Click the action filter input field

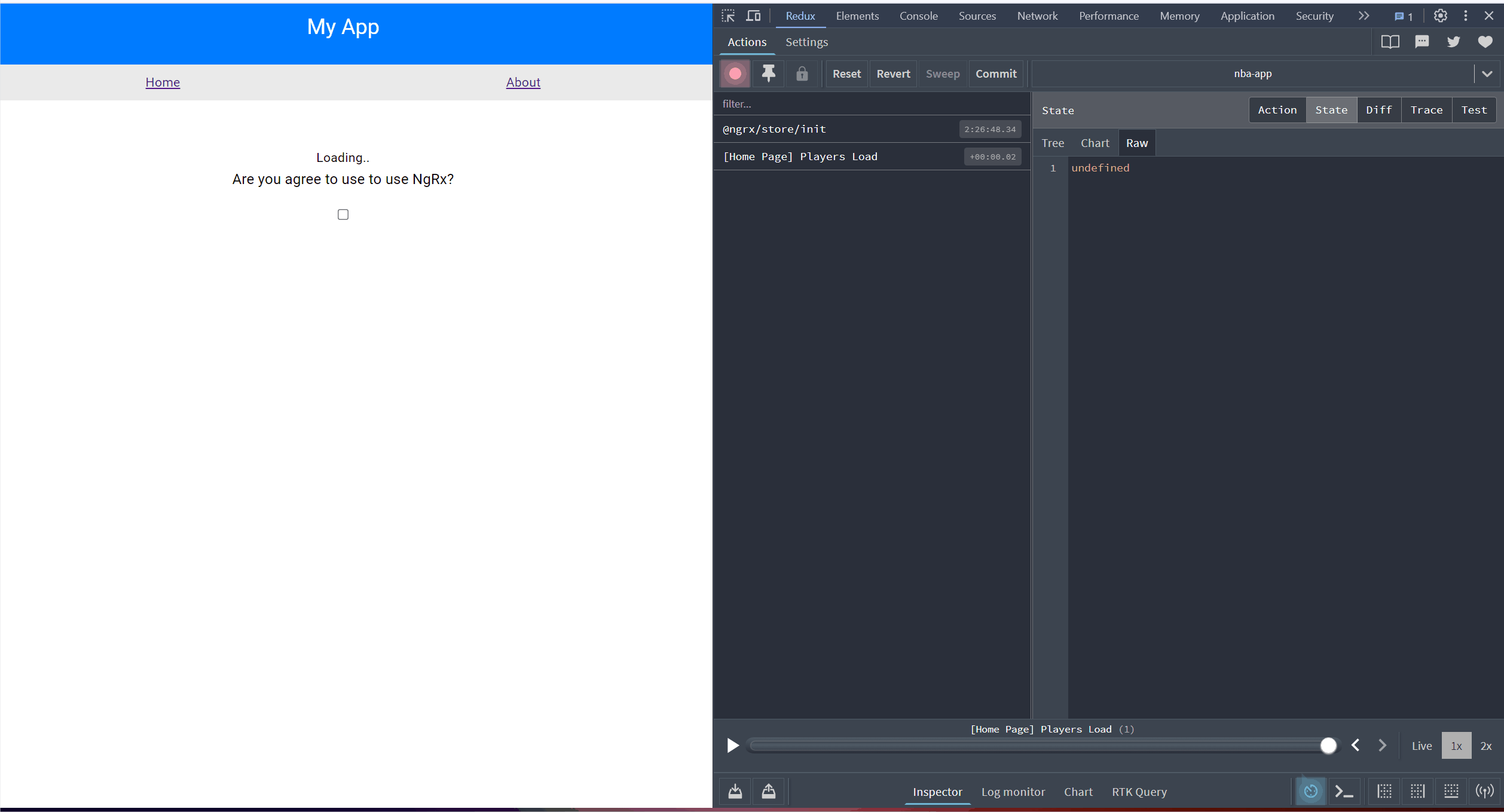pyautogui.click(x=872, y=104)
